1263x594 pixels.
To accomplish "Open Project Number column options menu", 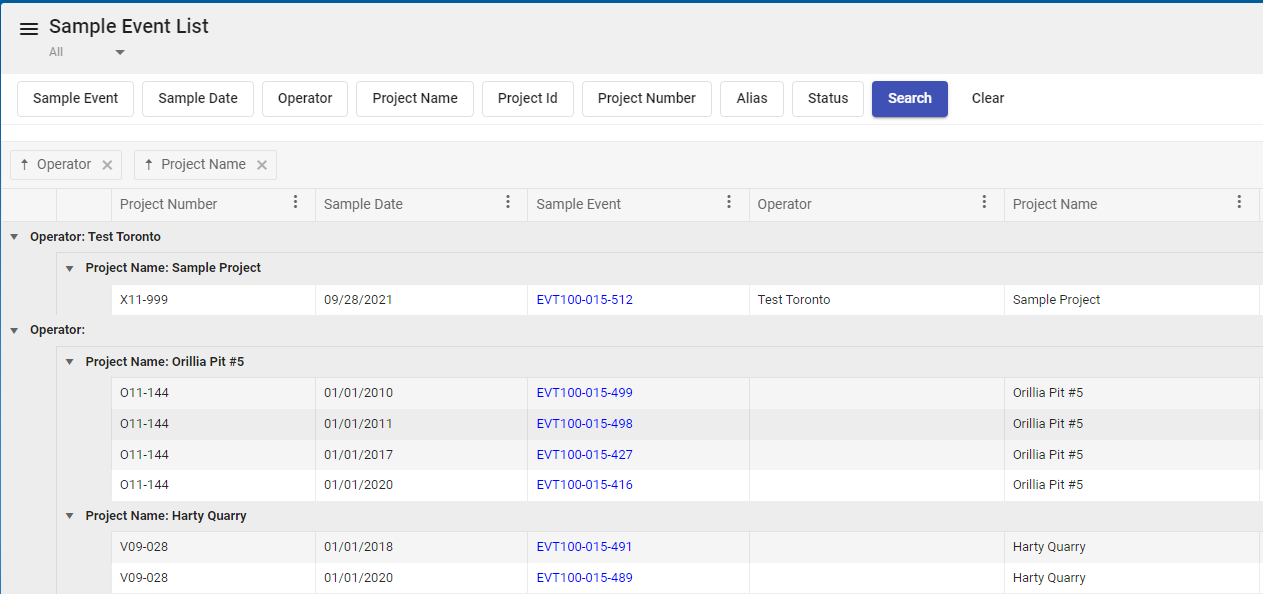I will (295, 203).
